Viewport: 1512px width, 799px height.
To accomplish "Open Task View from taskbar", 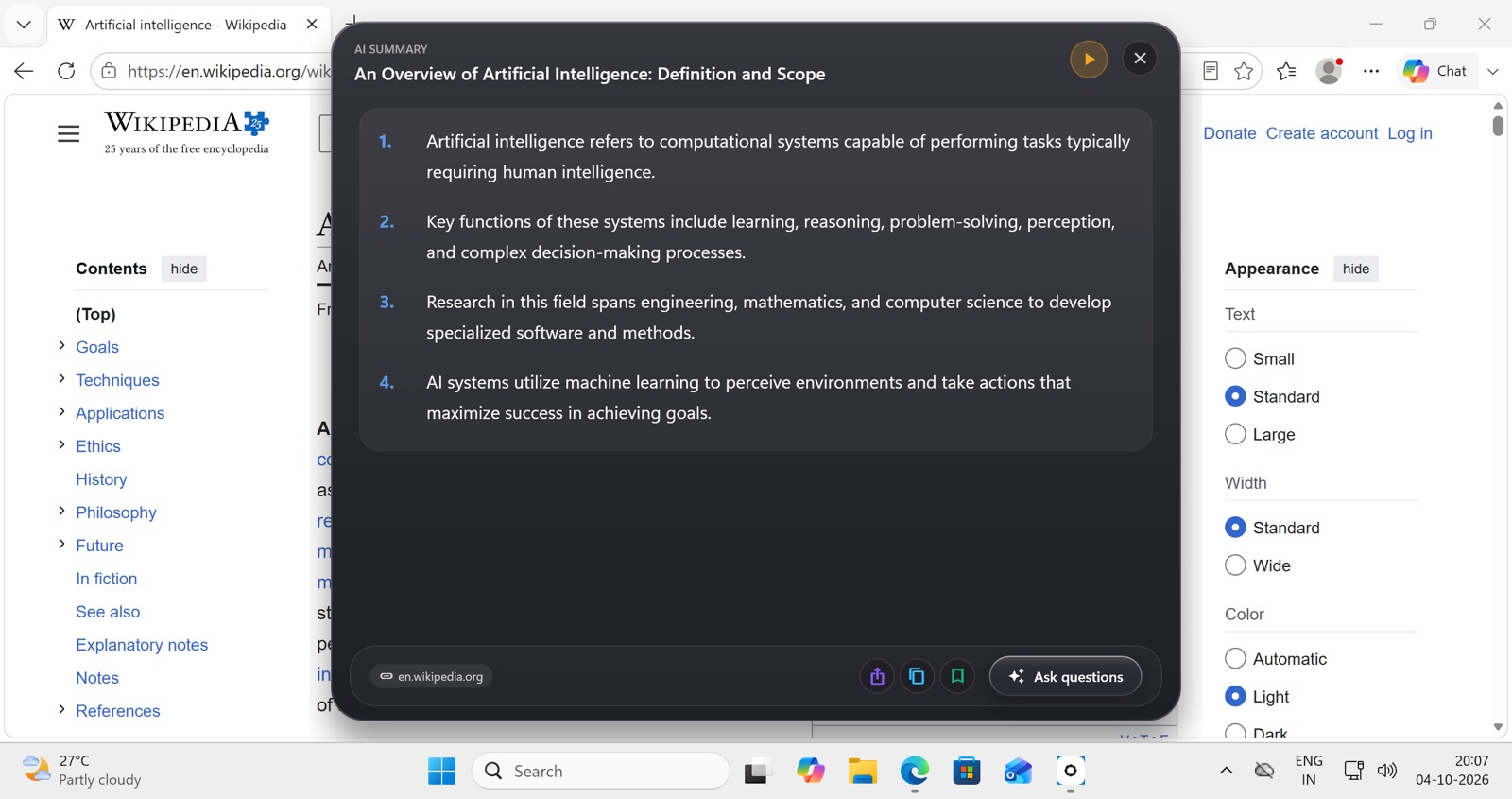I will tap(756, 772).
